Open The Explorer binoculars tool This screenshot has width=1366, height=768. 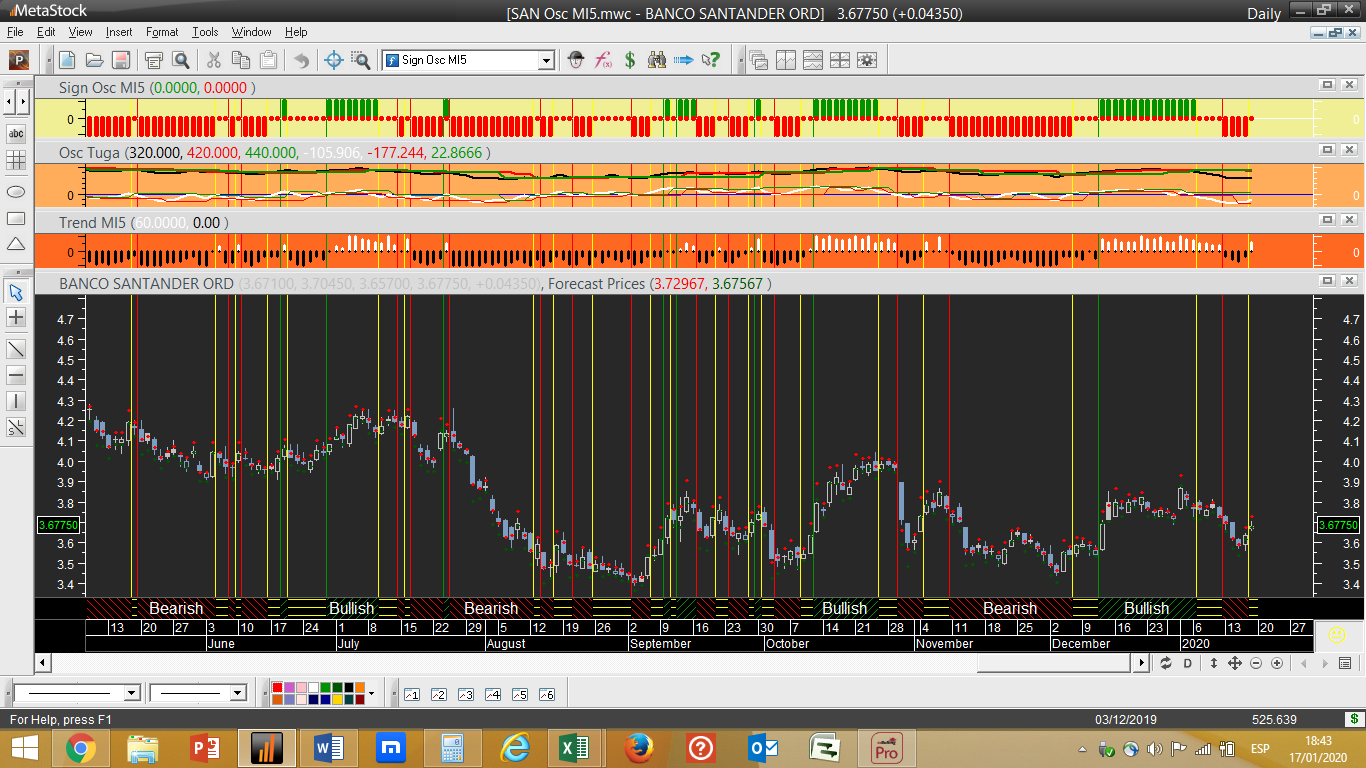[x=657, y=60]
